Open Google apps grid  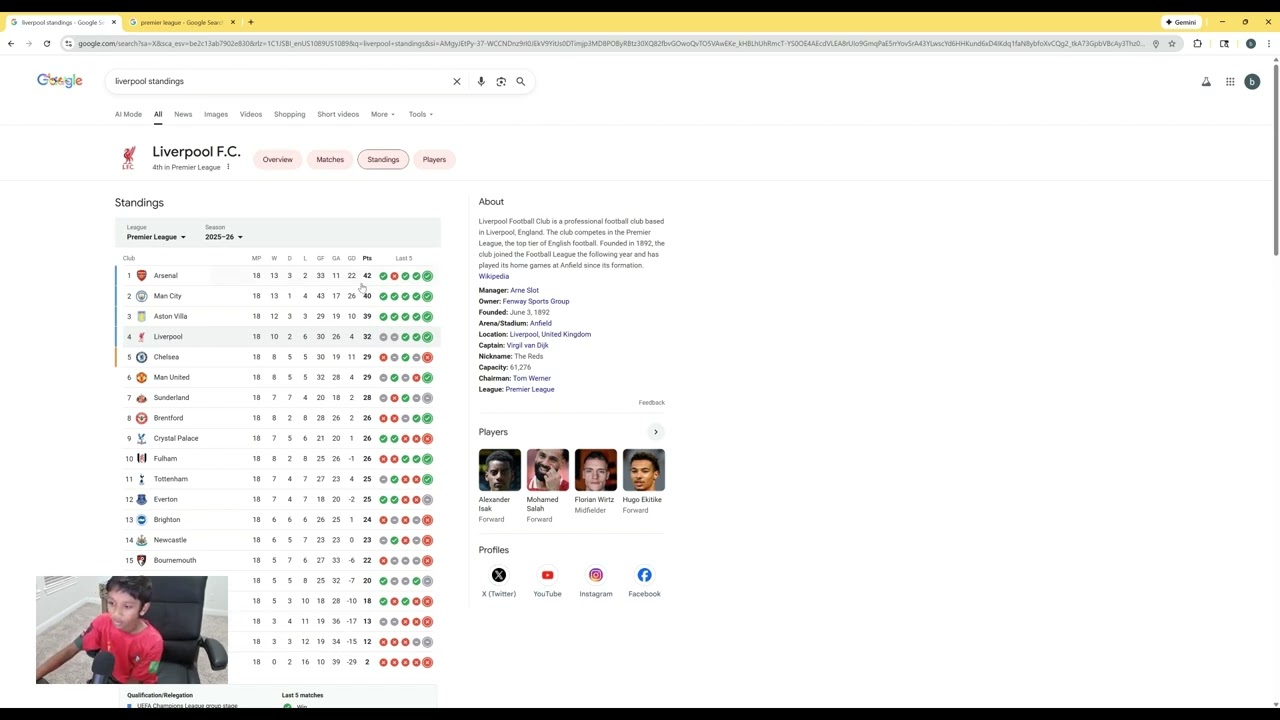coord(1230,82)
